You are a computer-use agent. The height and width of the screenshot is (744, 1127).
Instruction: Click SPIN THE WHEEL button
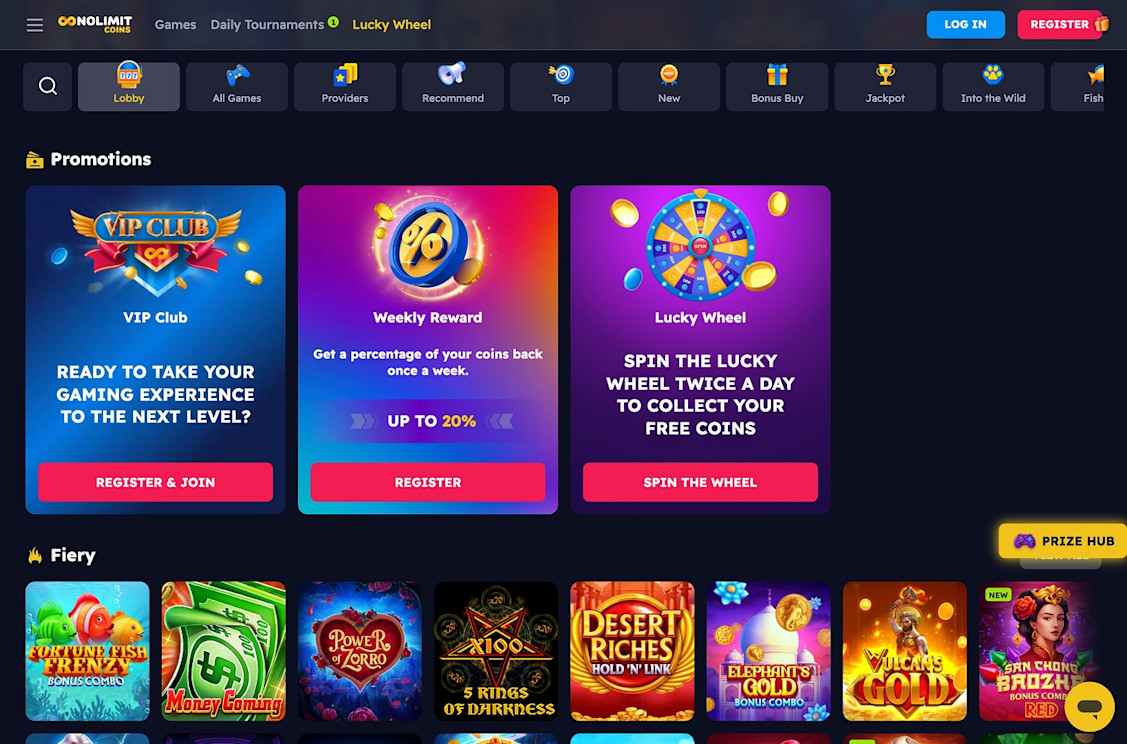point(700,482)
